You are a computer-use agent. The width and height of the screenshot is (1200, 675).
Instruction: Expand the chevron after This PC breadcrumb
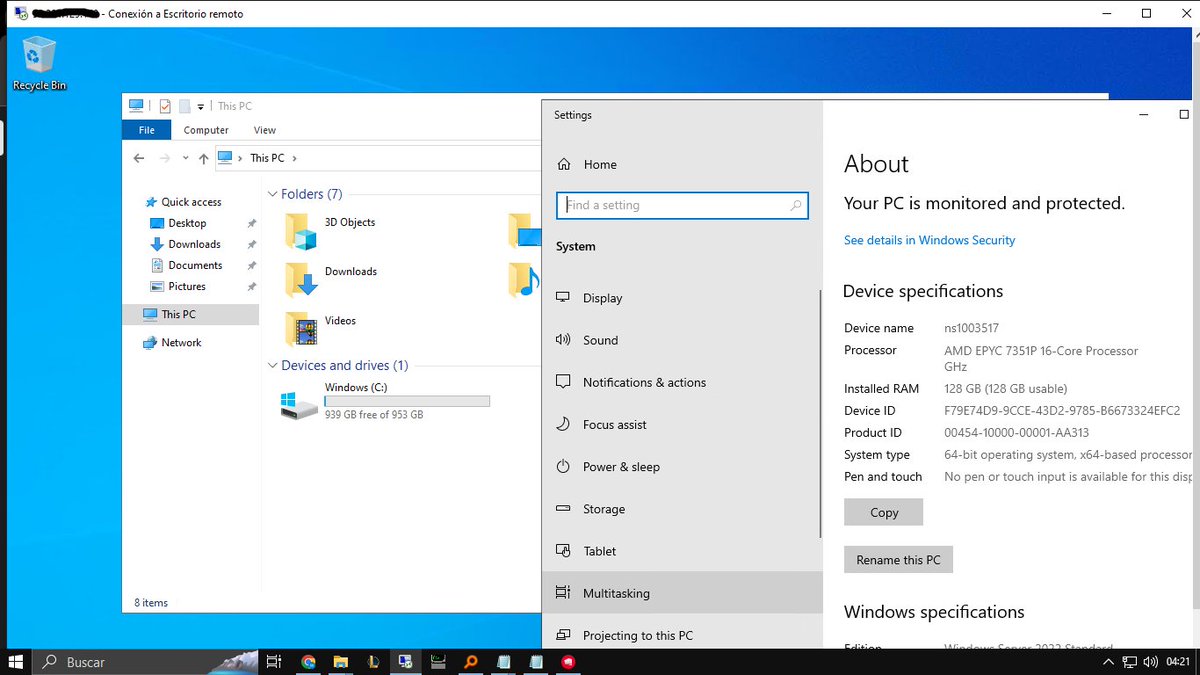click(x=294, y=158)
